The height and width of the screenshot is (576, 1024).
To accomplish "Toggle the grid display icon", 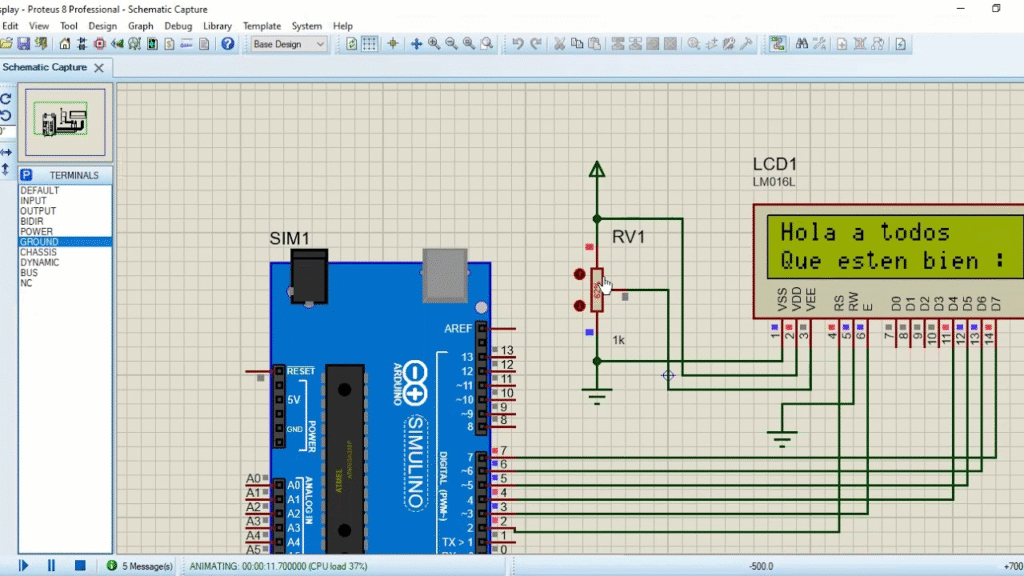I will click(x=369, y=44).
